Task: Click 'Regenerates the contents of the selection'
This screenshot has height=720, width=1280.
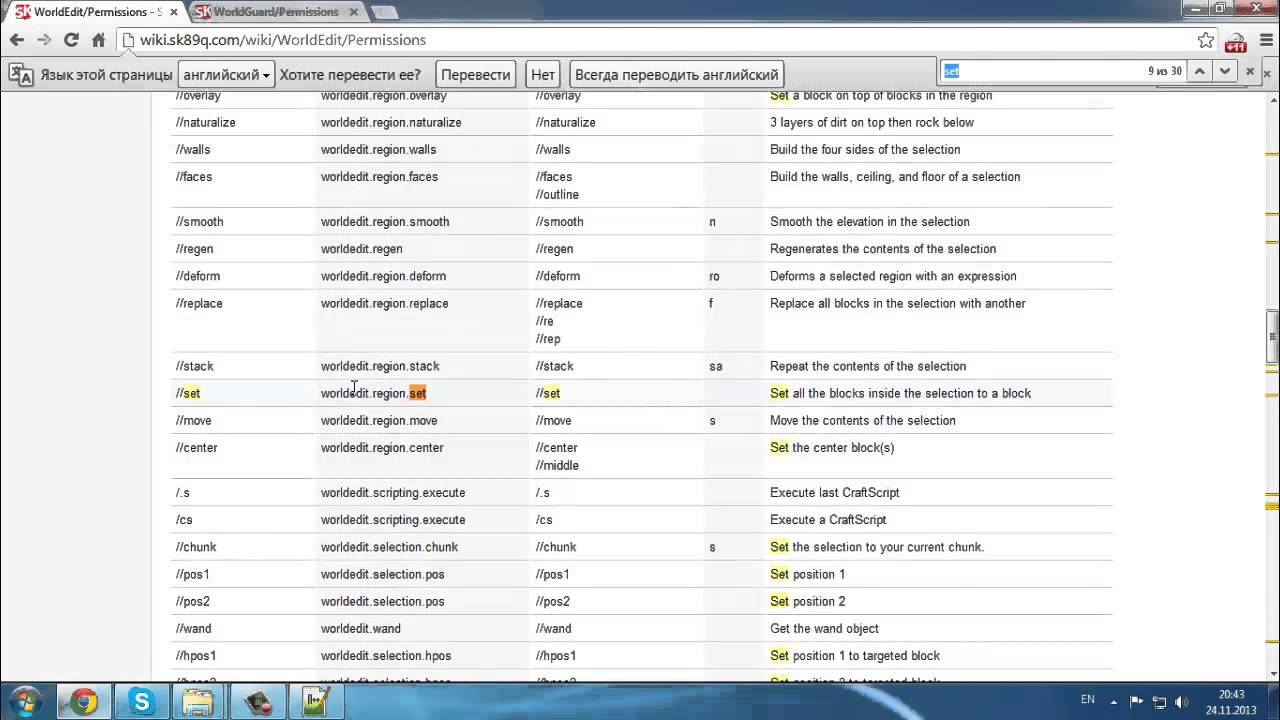Action: click(x=883, y=249)
